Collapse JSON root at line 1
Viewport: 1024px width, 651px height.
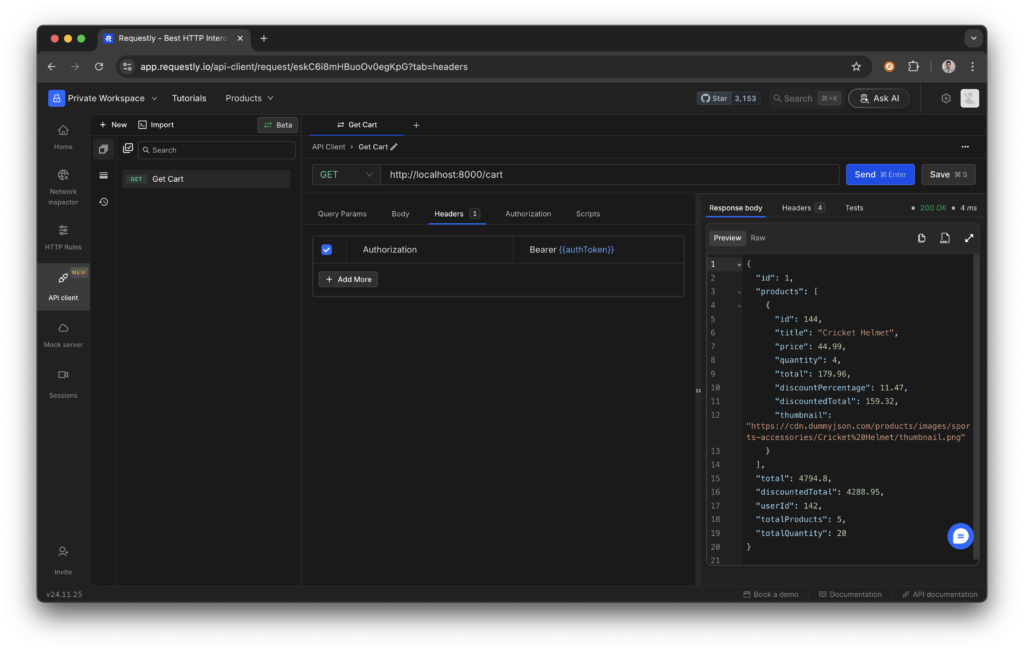pos(739,264)
